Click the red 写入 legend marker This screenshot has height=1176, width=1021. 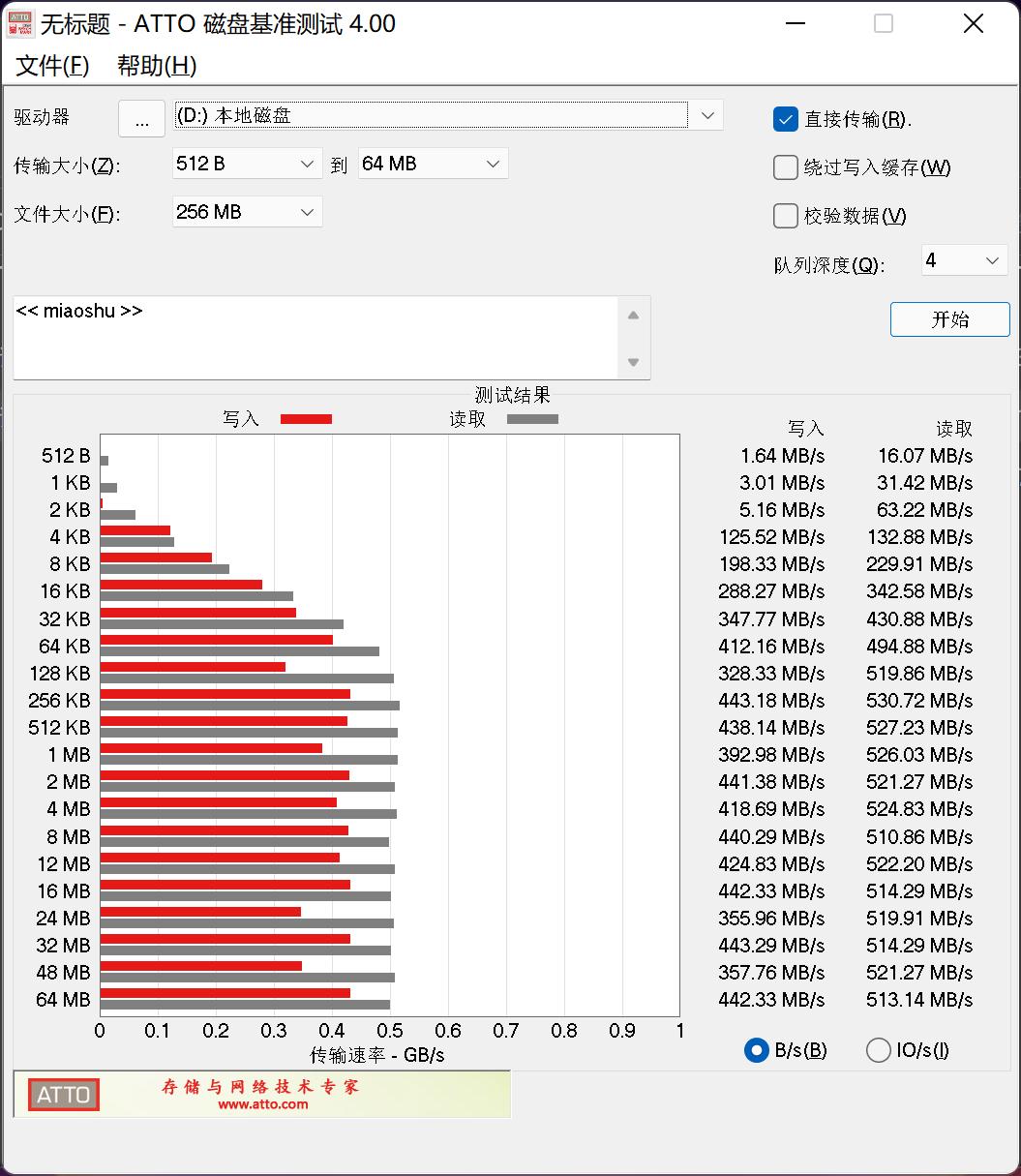click(306, 418)
